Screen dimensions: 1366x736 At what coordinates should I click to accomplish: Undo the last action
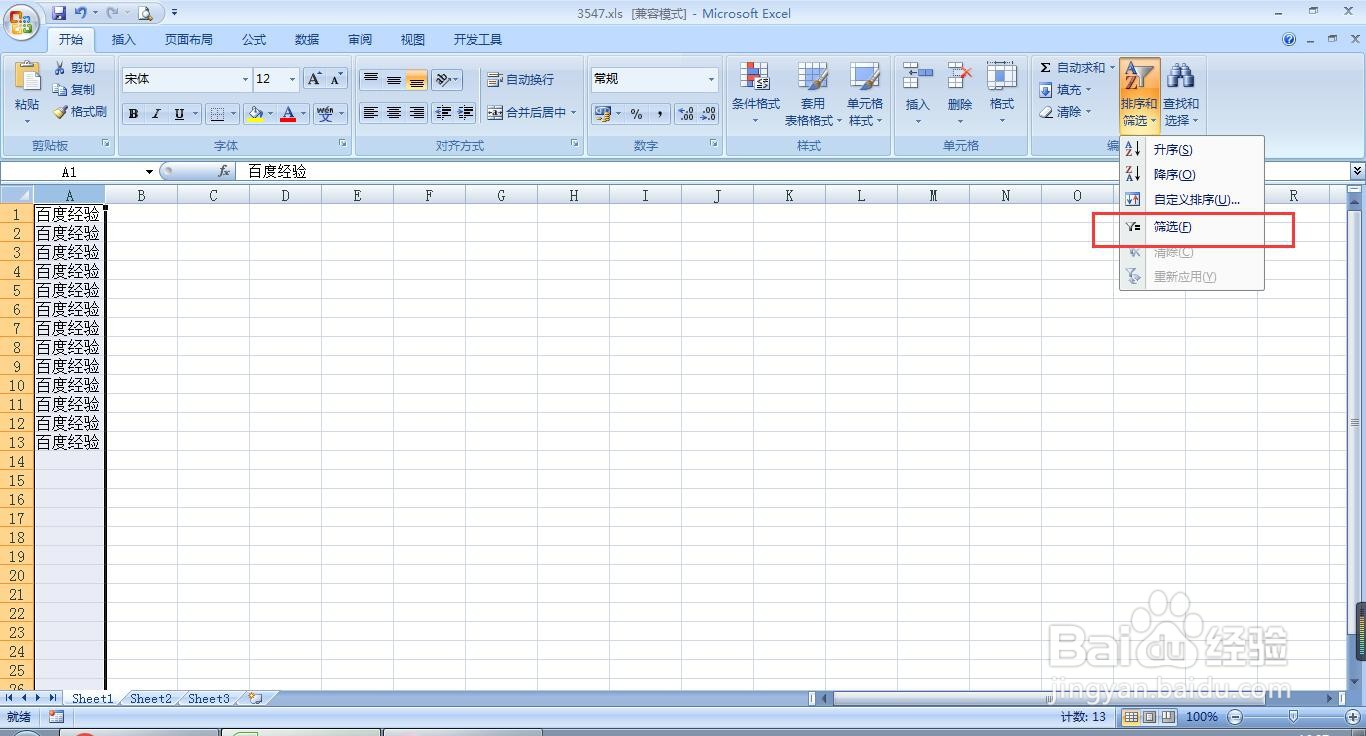pyautogui.click(x=82, y=13)
